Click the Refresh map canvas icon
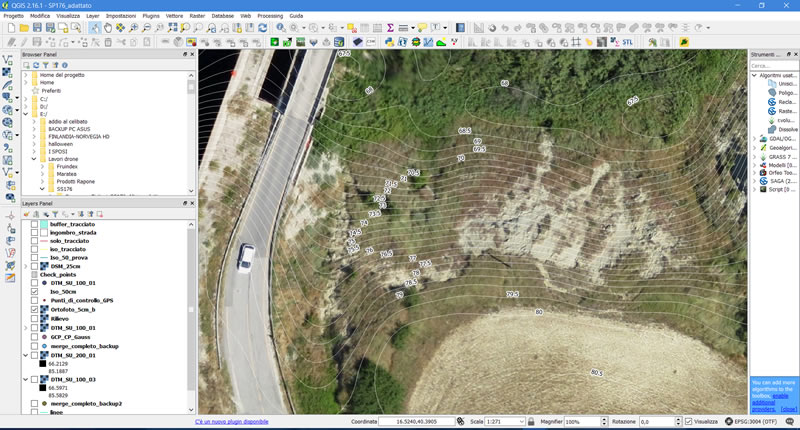This screenshot has width=800, height=430. tap(263, 28)
